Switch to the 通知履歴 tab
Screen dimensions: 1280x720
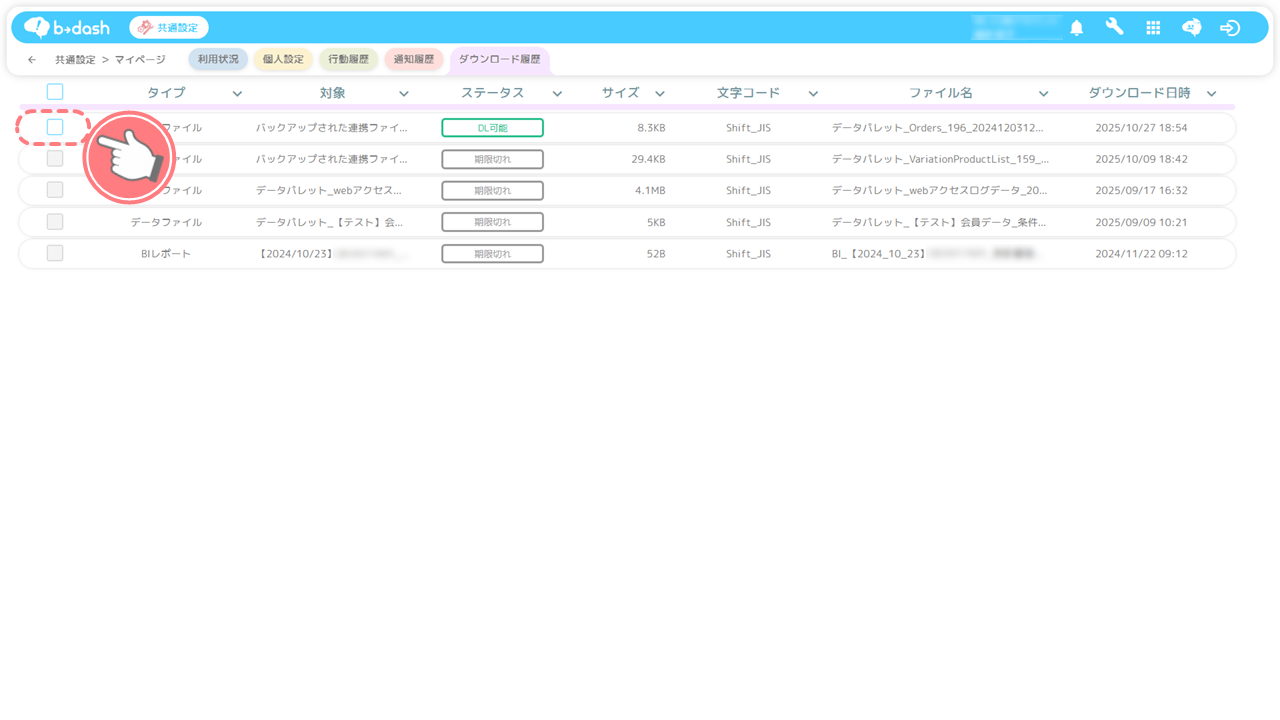point(413,60)
